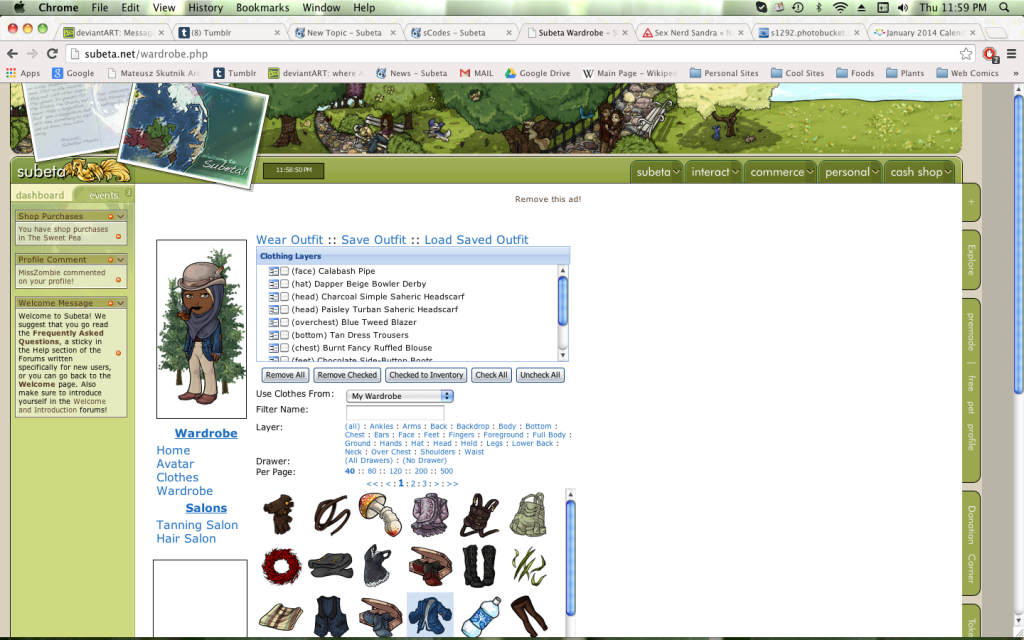Viewport: 1024px width, 640px height.
Task: Collapse the Welcome Message panel arrow
Action: 121,302
